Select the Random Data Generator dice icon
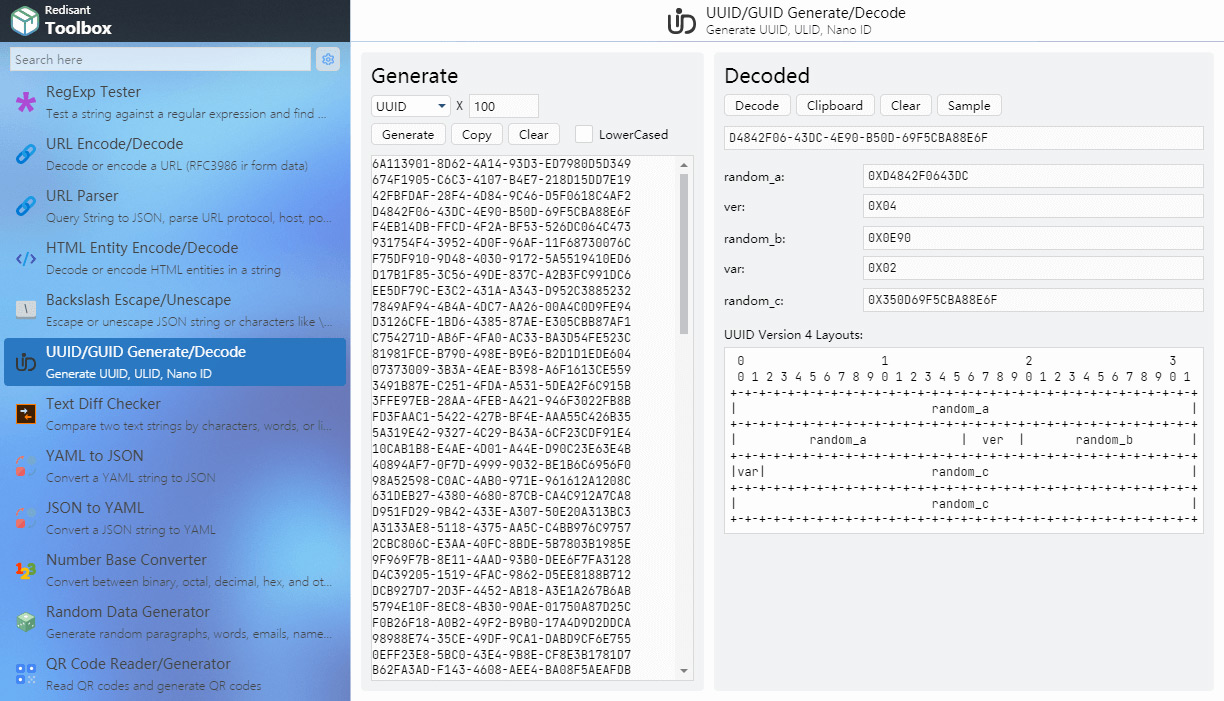 point(26,622)
